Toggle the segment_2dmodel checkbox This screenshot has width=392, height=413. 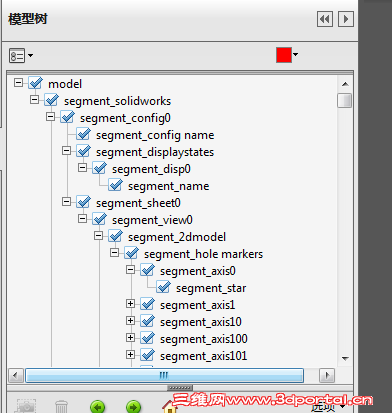pyautogui.click(x=115, y=236)
